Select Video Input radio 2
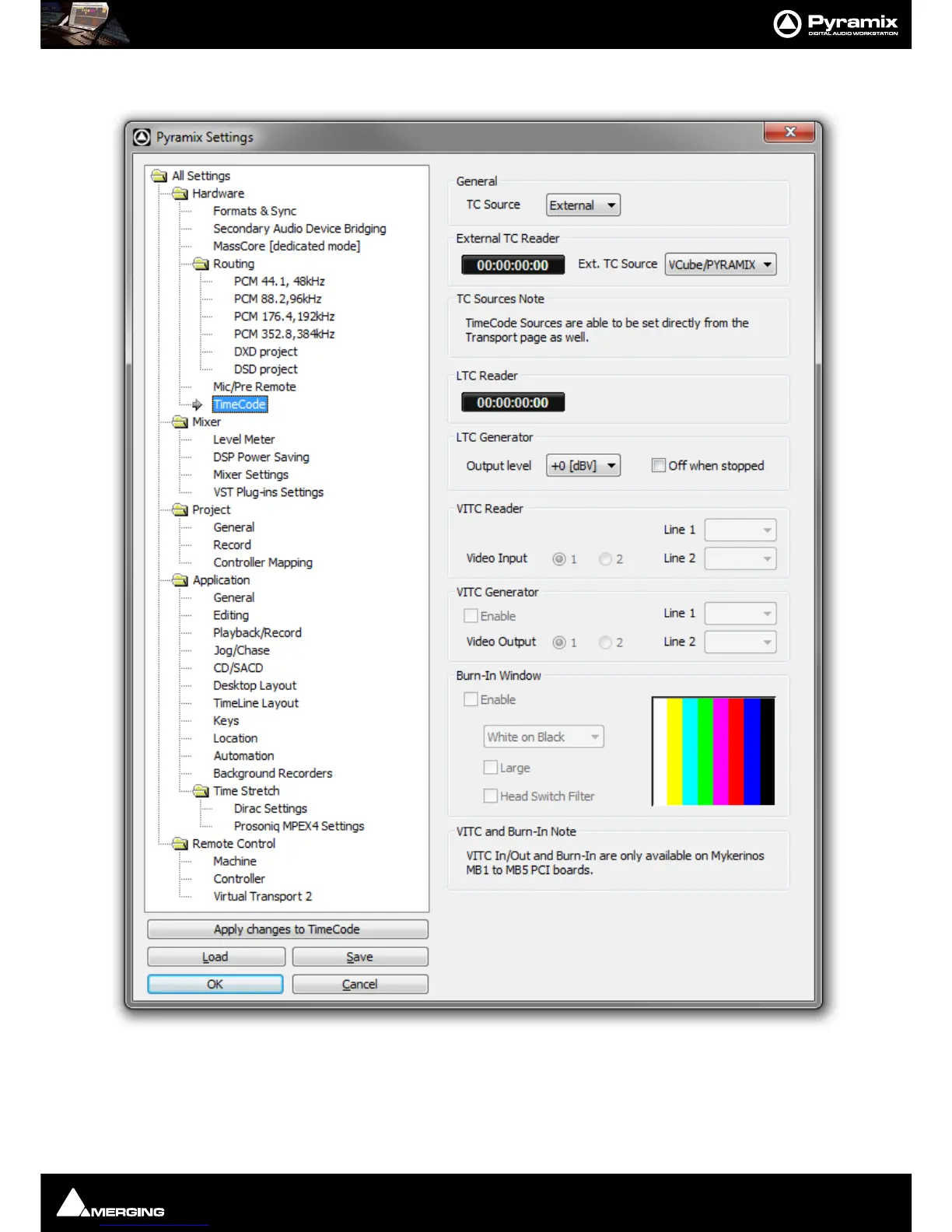 605,558
